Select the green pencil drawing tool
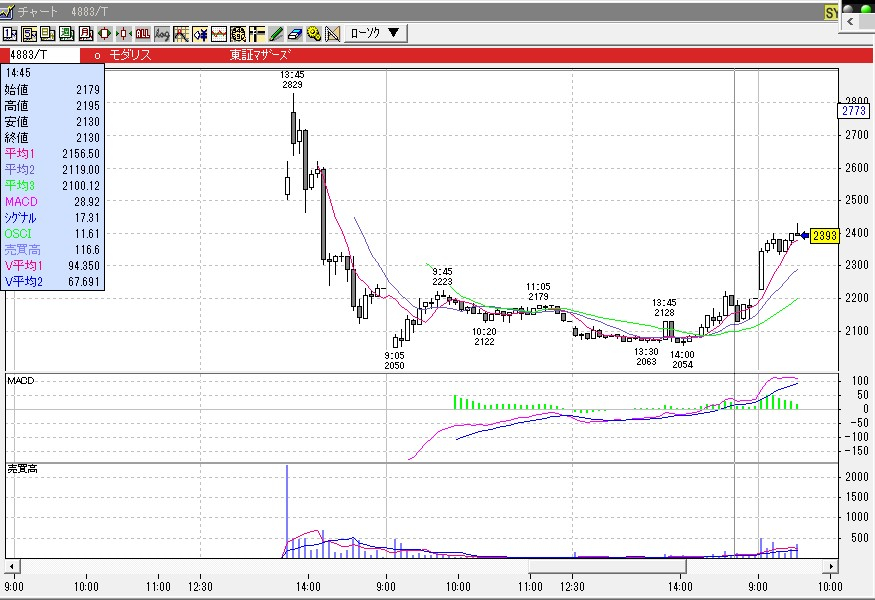The image size is (875, 600). (x=276, y=34)
